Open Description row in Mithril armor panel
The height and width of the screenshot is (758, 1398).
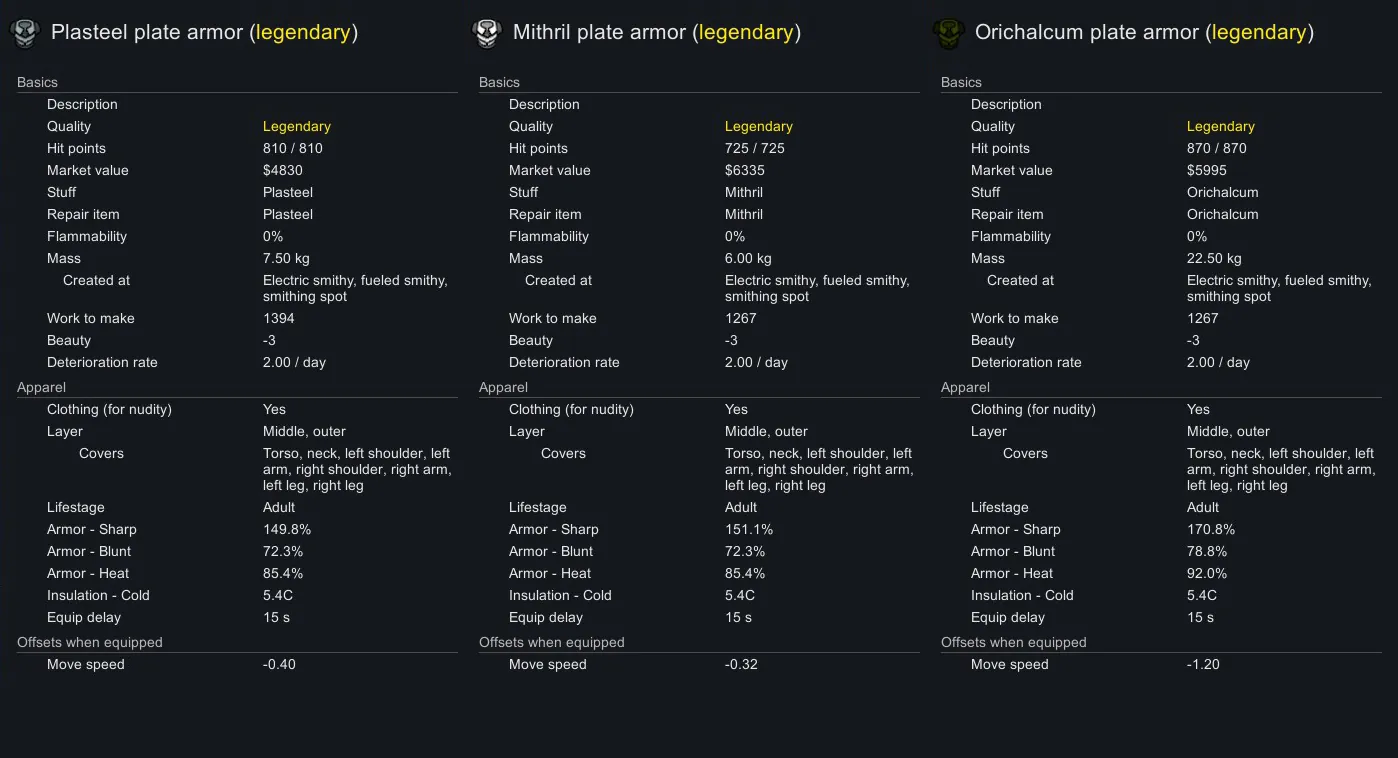(x=544, y=104)
